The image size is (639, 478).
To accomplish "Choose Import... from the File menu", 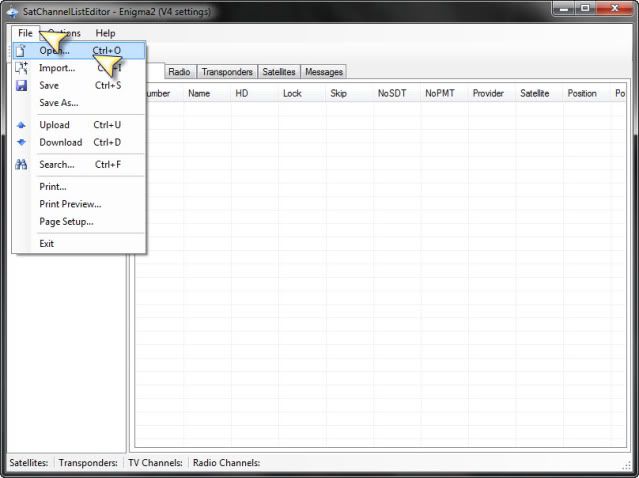I will point(79,68).
